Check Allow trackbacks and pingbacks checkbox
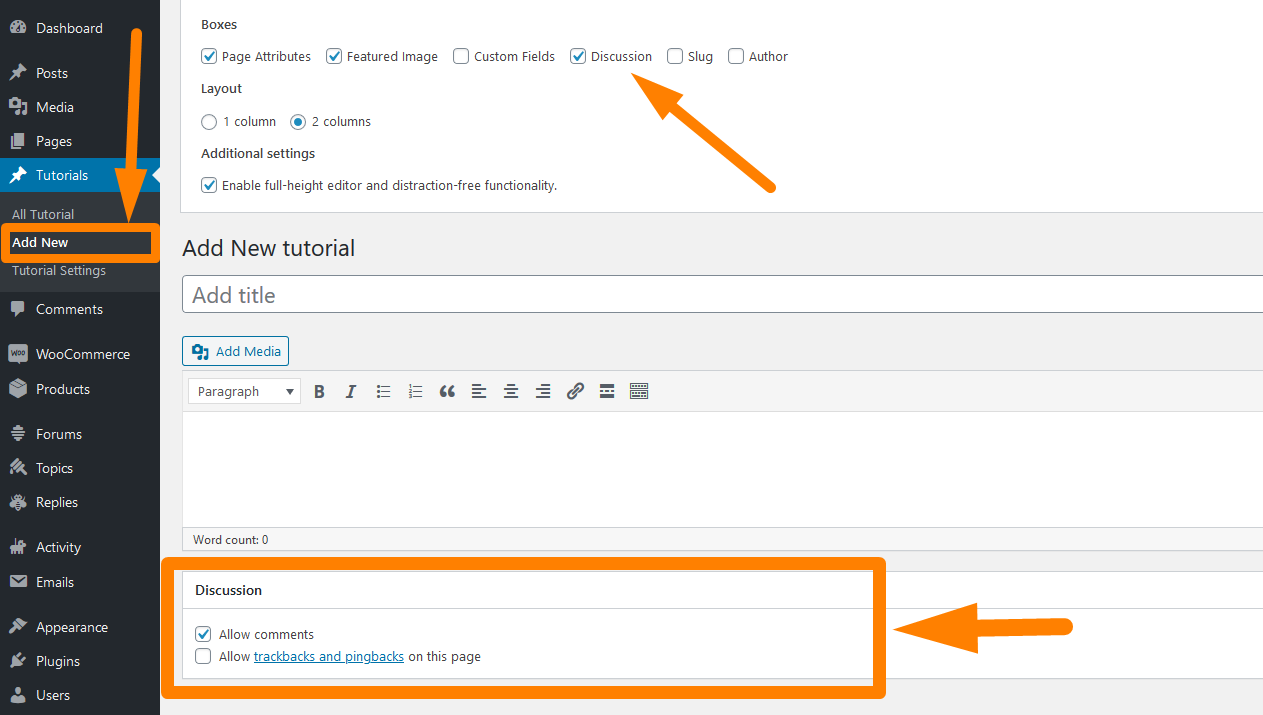Image resolution: width=1263 pixels, height=715 pixels. (203, 657)
